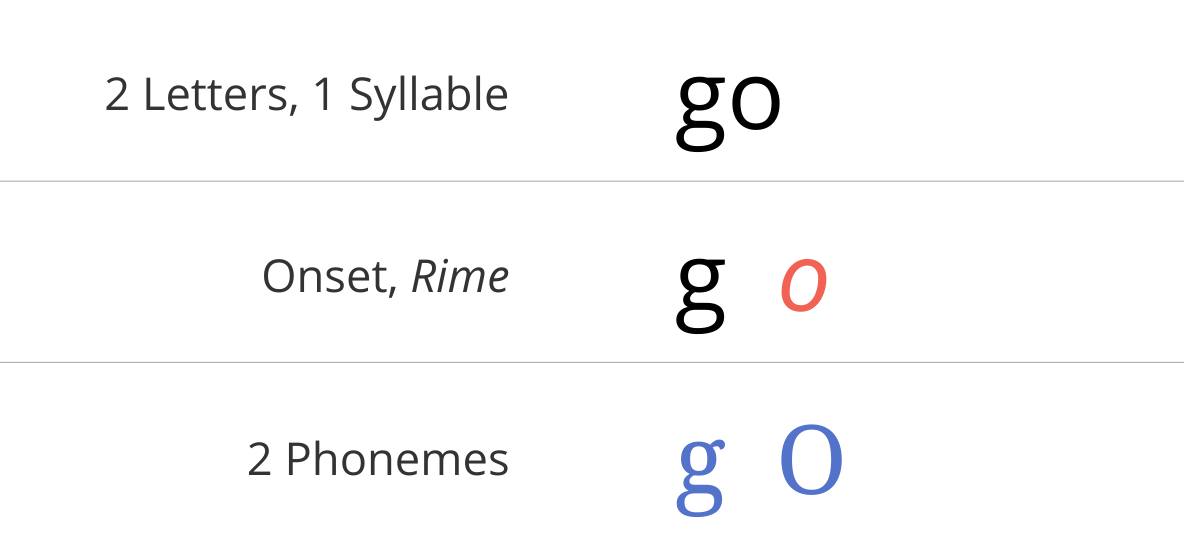Click the word Phonemes
This screenshot has height=549, width=1184.
coord(397,458)
